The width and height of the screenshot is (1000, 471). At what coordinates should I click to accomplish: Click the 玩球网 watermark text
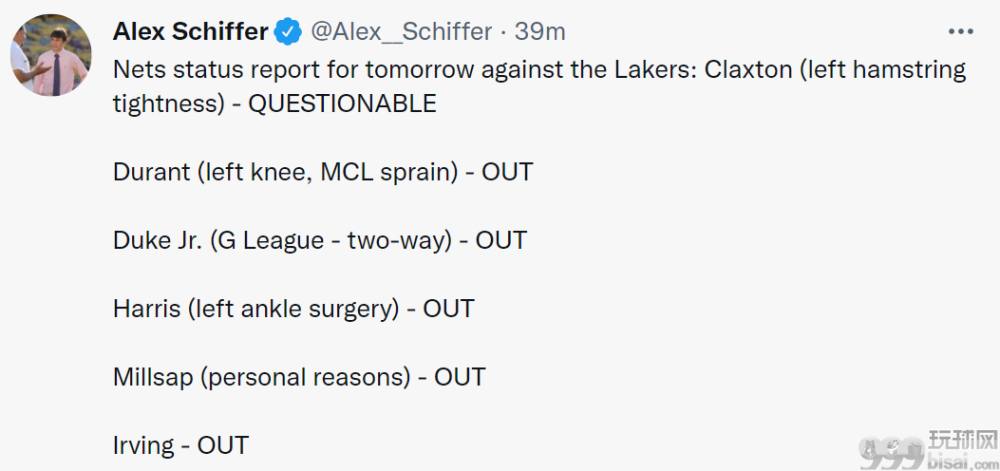point(962,439)
